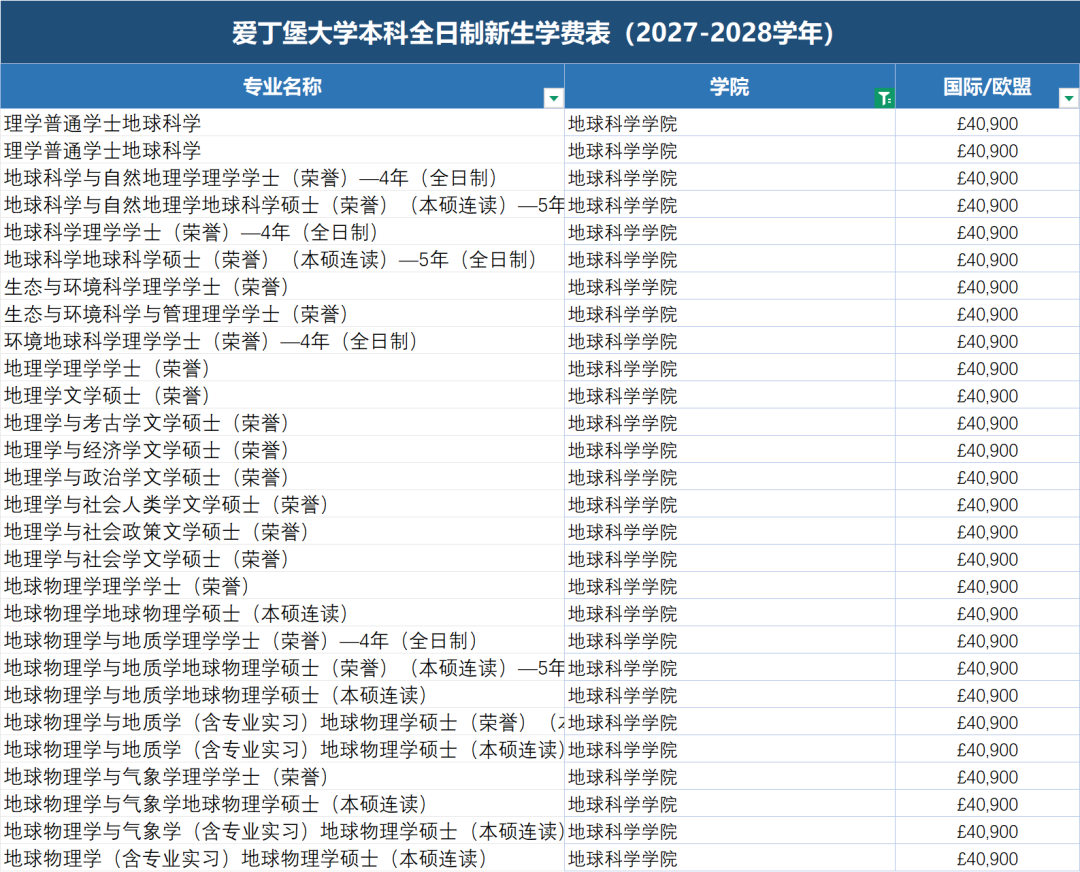The height and width of the screenshot is (872, 1080).
Task: Select cell 地理学与经济学文学硕士（荣誉）
Action: [282, 450]
